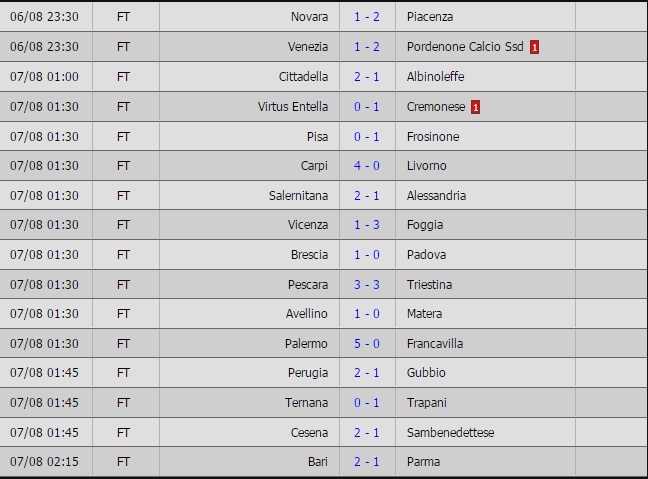Screen dimensions: 648x479
Task: Open the Triestina team page
Action: 429,285
